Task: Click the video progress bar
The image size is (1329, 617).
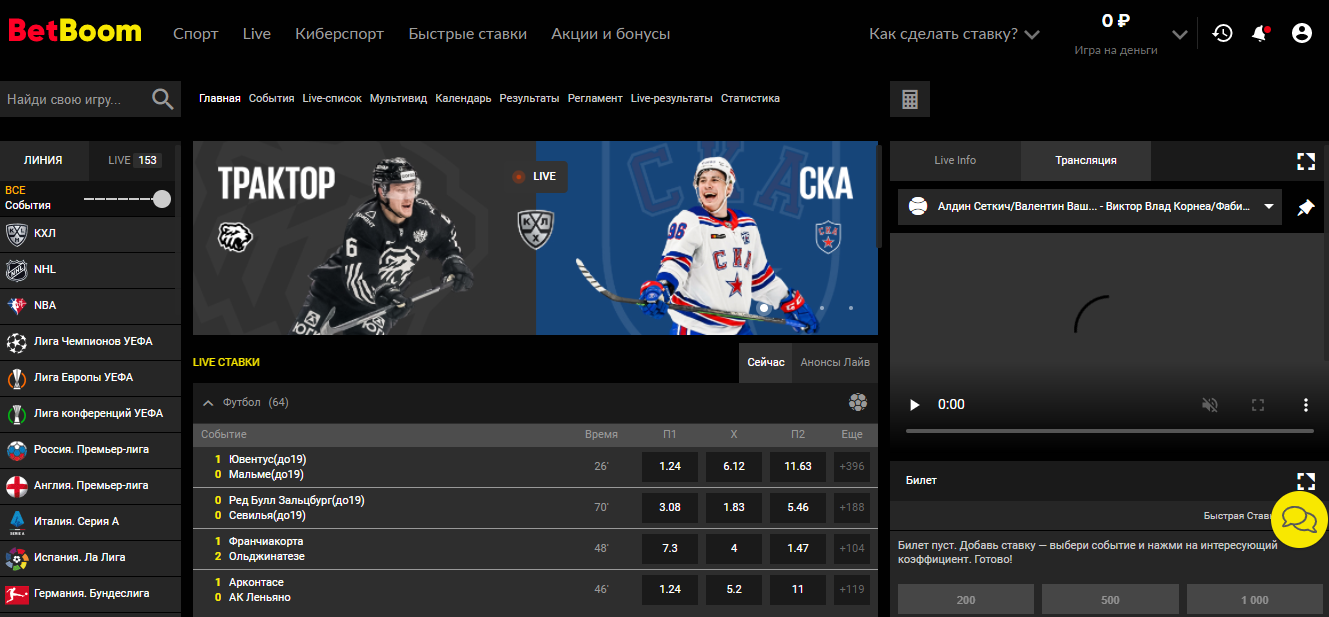Action: 1110,431
